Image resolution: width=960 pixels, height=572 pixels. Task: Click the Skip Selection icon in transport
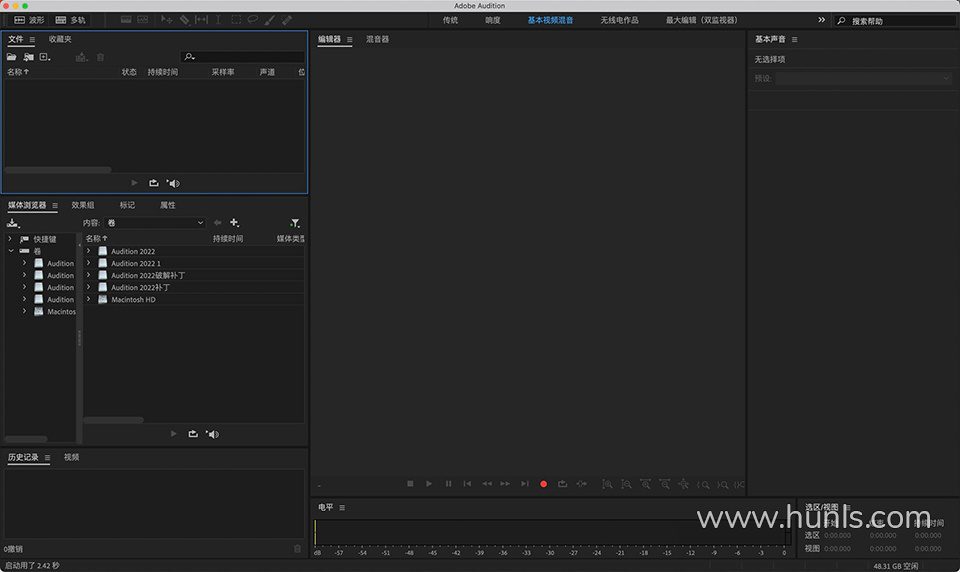[582, 484]
